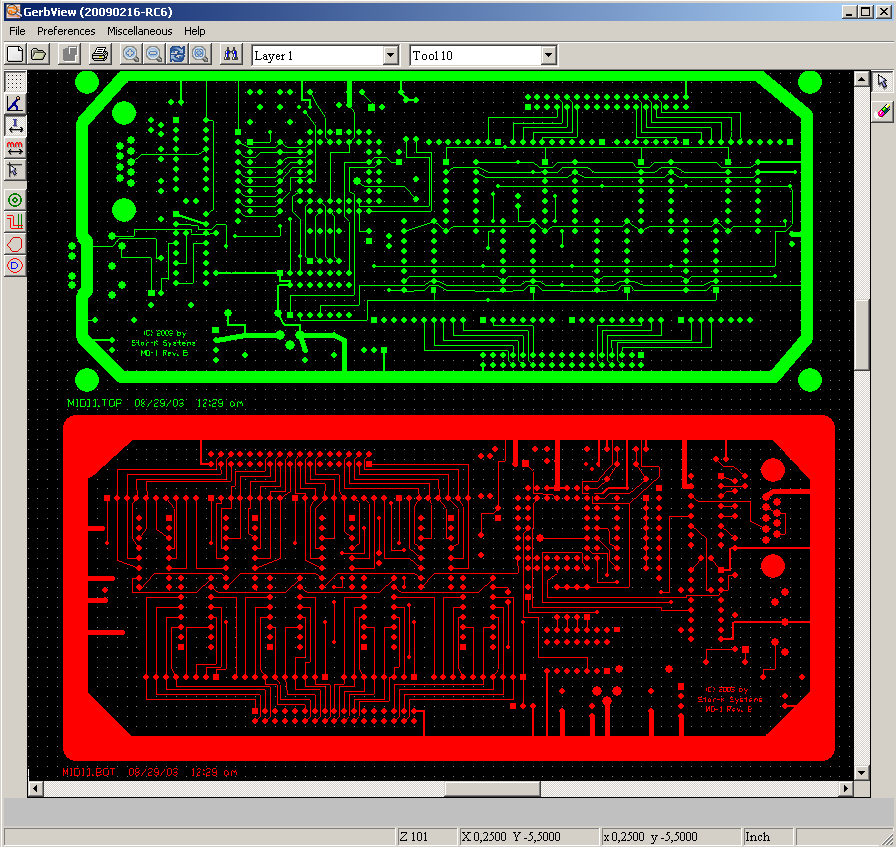Toggle filled pads display with green circle icon
This screenshot has width=896, height=847.
(15, 200)
